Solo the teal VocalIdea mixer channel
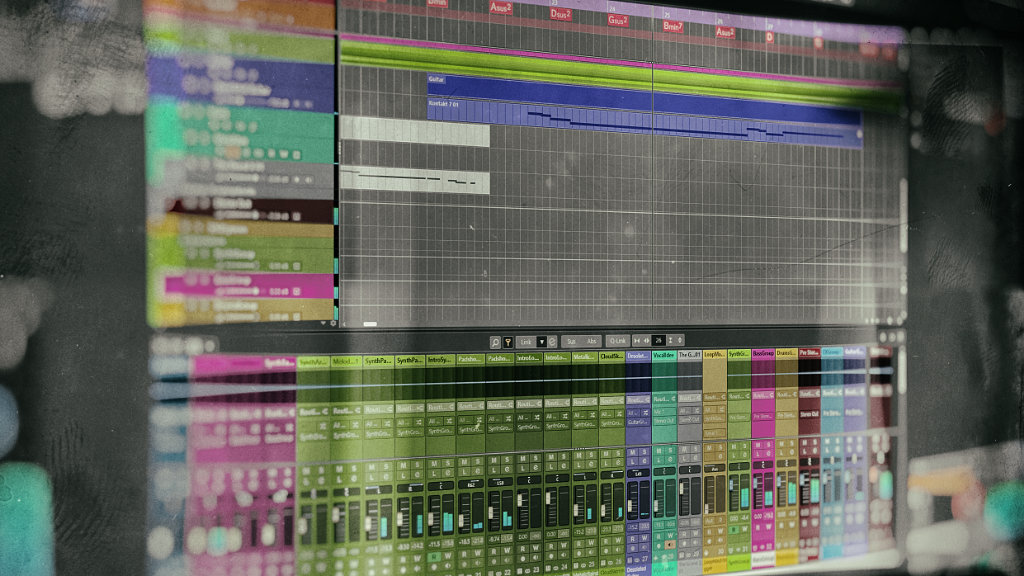 coord(670,452)
